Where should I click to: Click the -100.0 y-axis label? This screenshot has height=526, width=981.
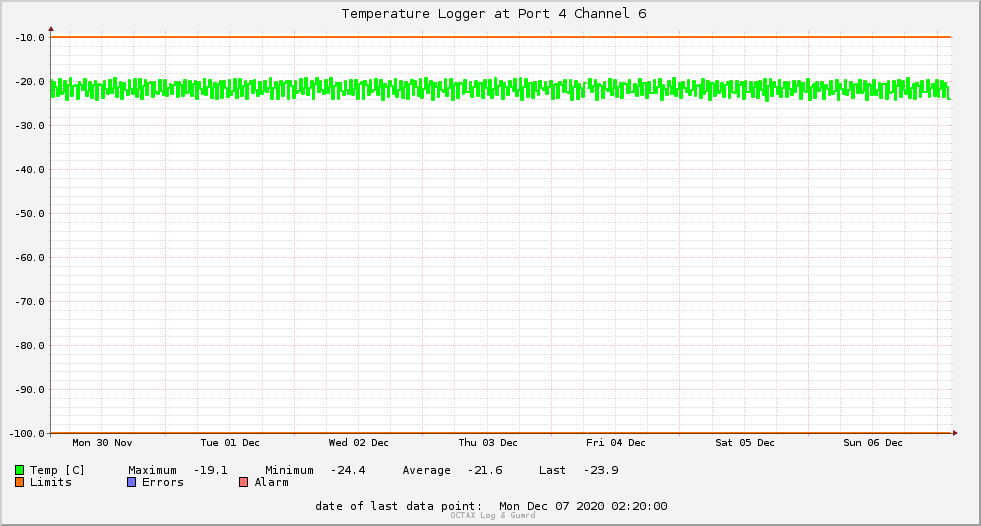[x=27, y=433]
